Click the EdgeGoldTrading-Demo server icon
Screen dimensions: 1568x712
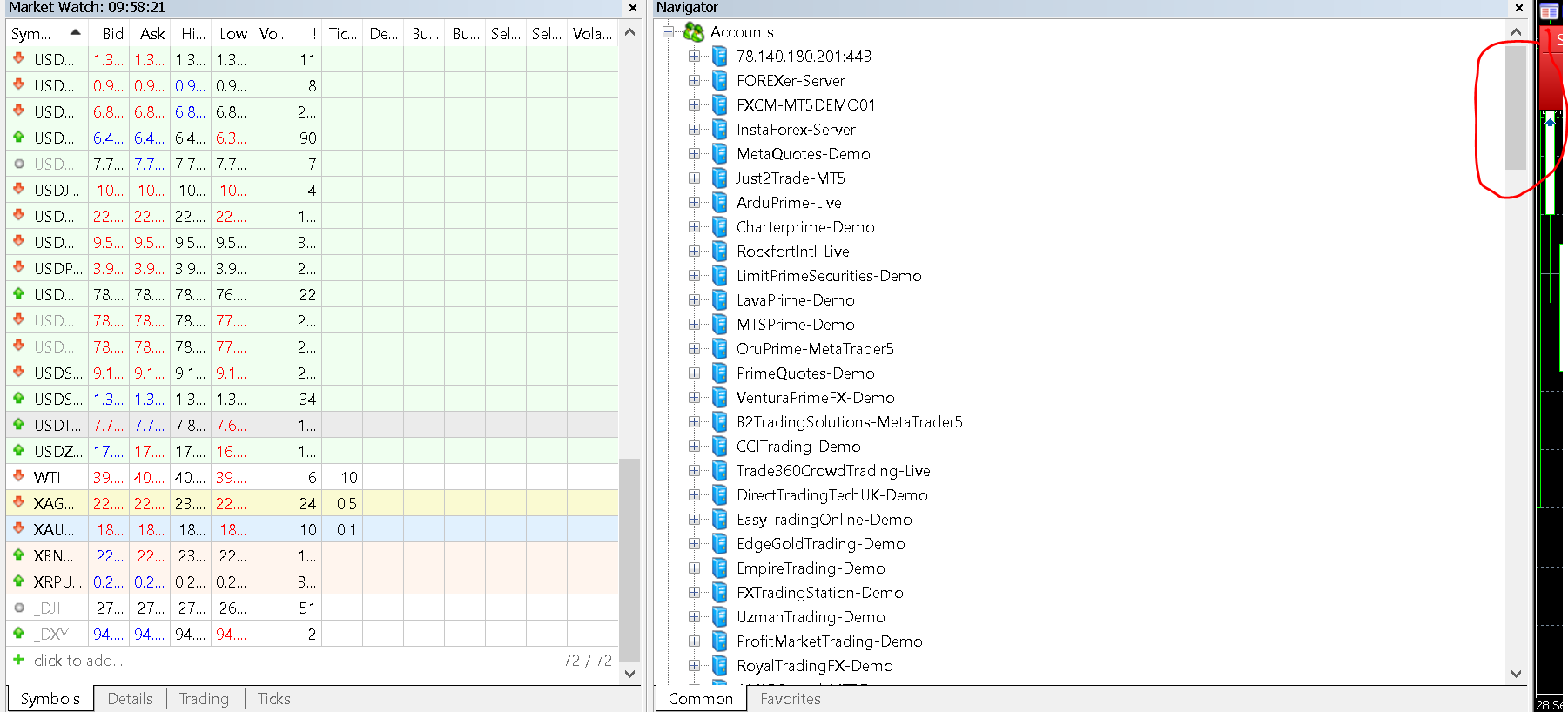(719, 544)
